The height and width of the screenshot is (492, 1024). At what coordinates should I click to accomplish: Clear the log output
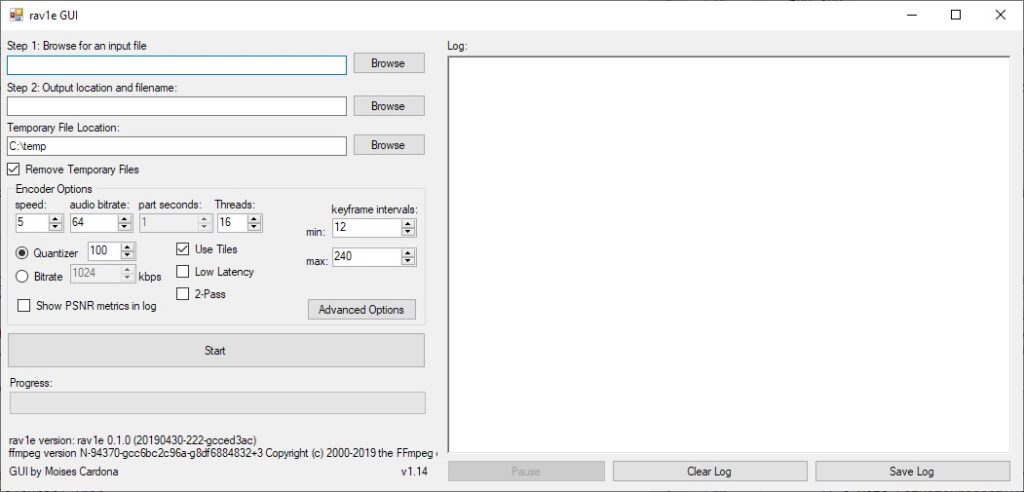710,471
